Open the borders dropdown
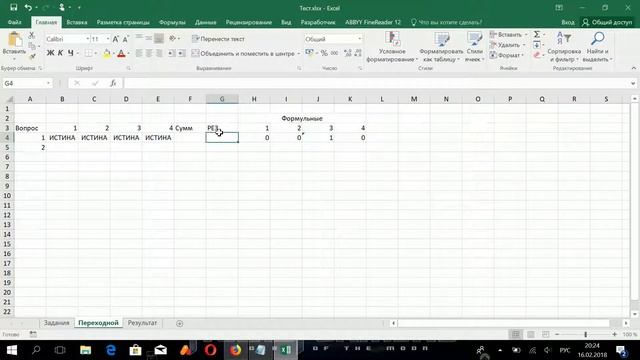 [96, 53]
